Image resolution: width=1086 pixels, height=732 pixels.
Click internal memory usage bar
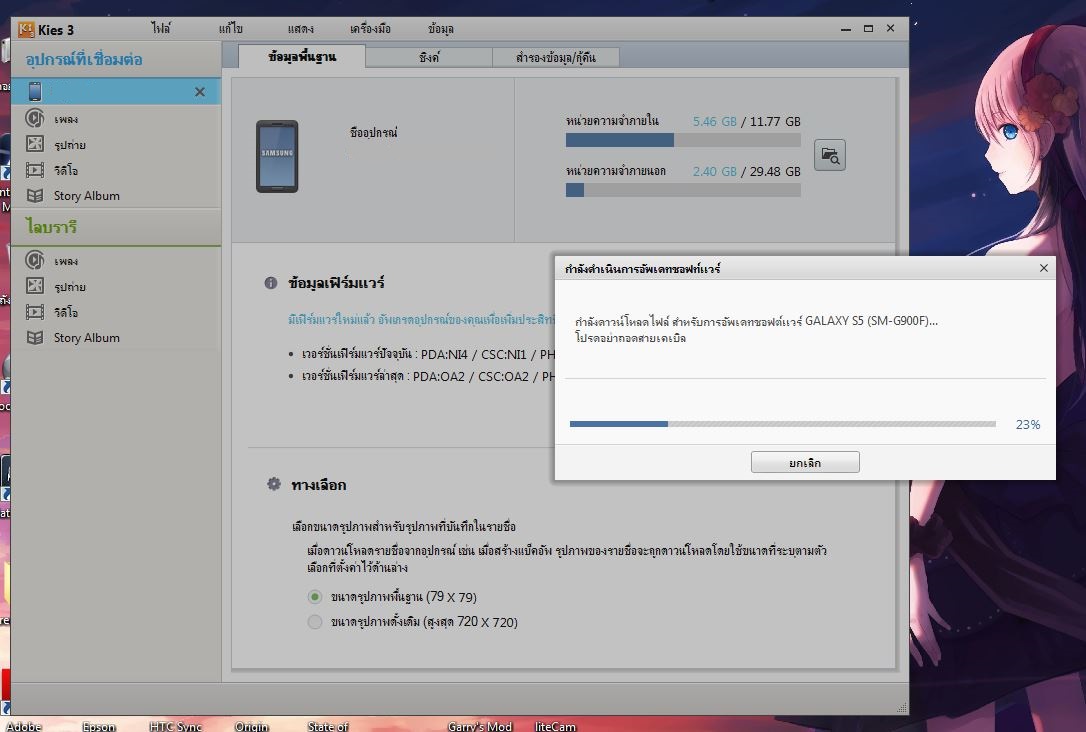coord(683,140)
